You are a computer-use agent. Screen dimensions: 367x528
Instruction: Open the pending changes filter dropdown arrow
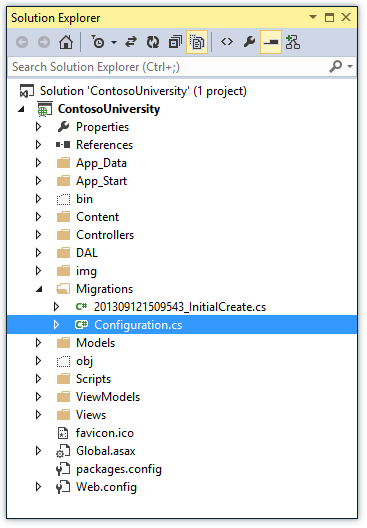coord(114,42)
